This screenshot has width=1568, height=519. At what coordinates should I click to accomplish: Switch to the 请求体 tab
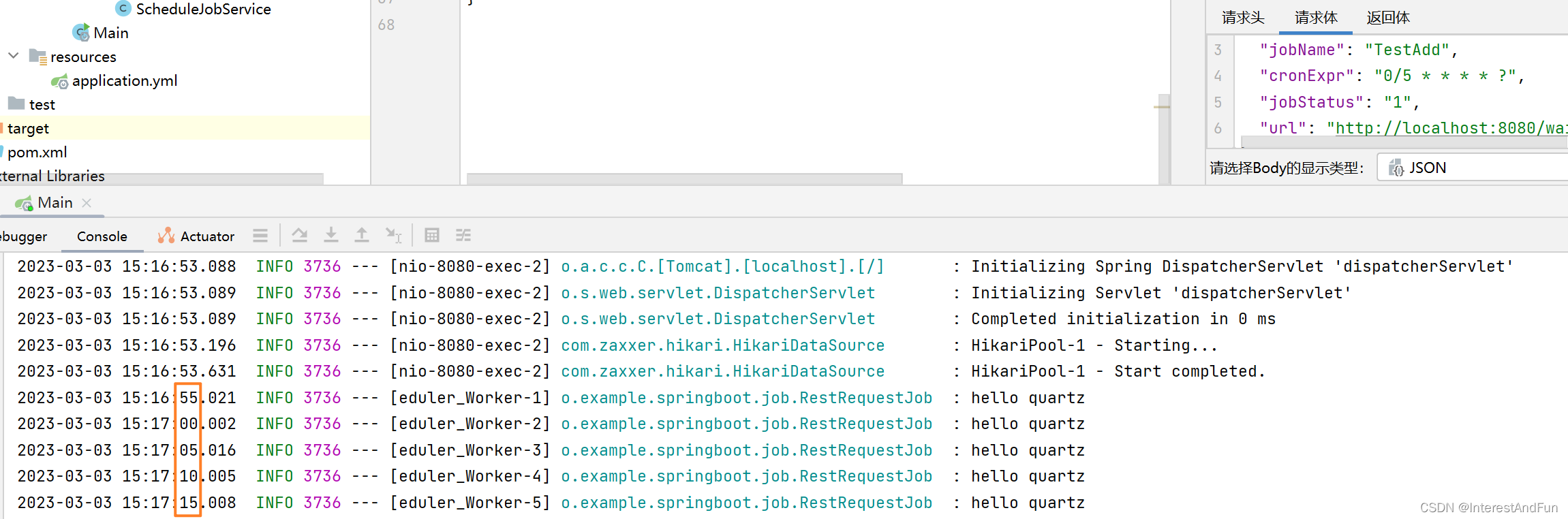click(1316, 18)
